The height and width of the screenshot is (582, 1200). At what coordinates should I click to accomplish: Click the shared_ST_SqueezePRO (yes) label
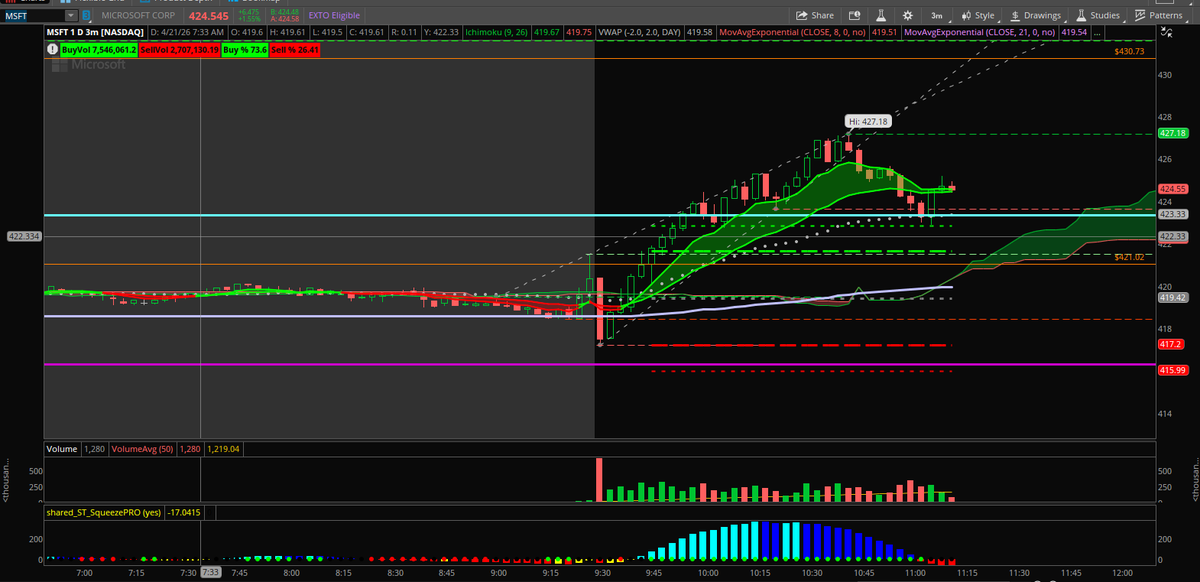pos(104,511)
